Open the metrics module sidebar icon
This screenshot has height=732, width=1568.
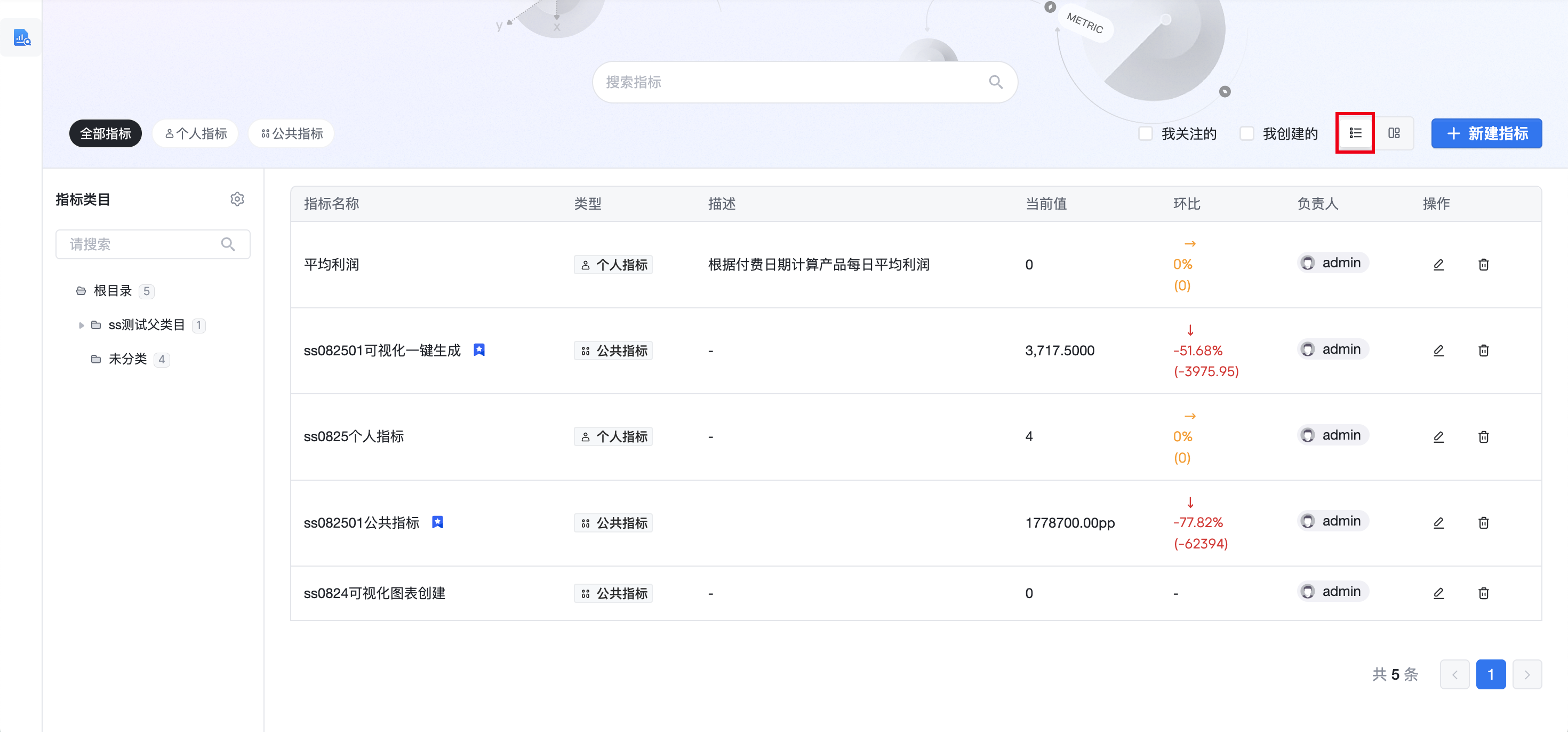pos(22,38)
